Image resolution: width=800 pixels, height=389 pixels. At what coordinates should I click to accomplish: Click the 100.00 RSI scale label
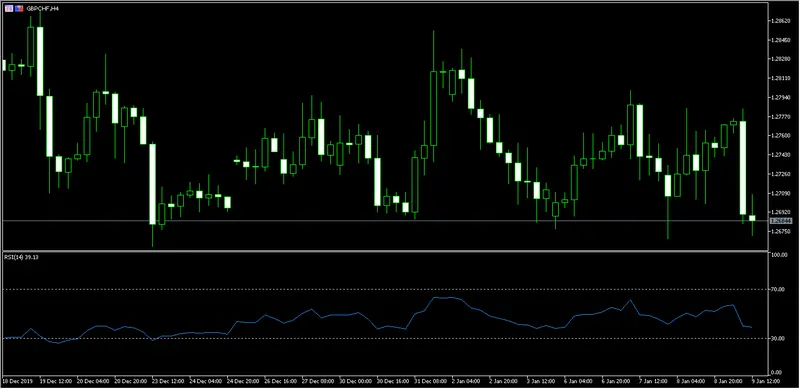click(779, 254)
